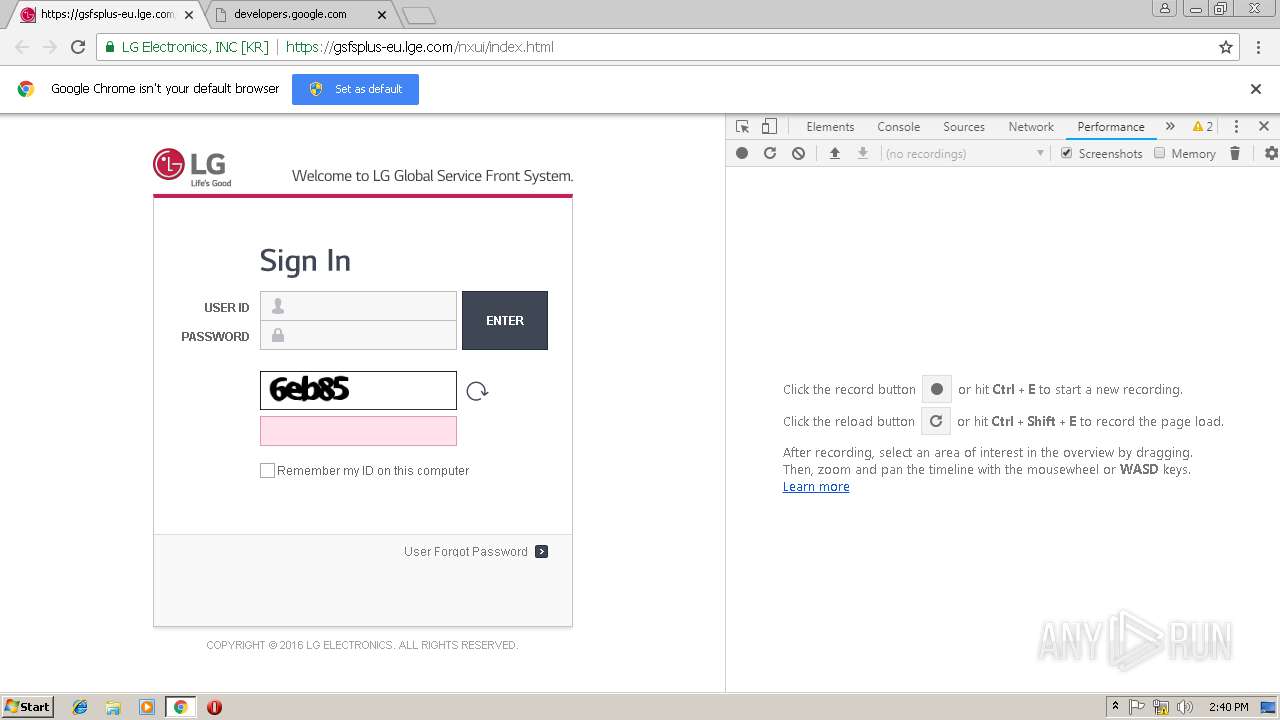Switch to the Network tab
The width and height of the screenshot is (1280, 720).
(x=1031, y=127)
